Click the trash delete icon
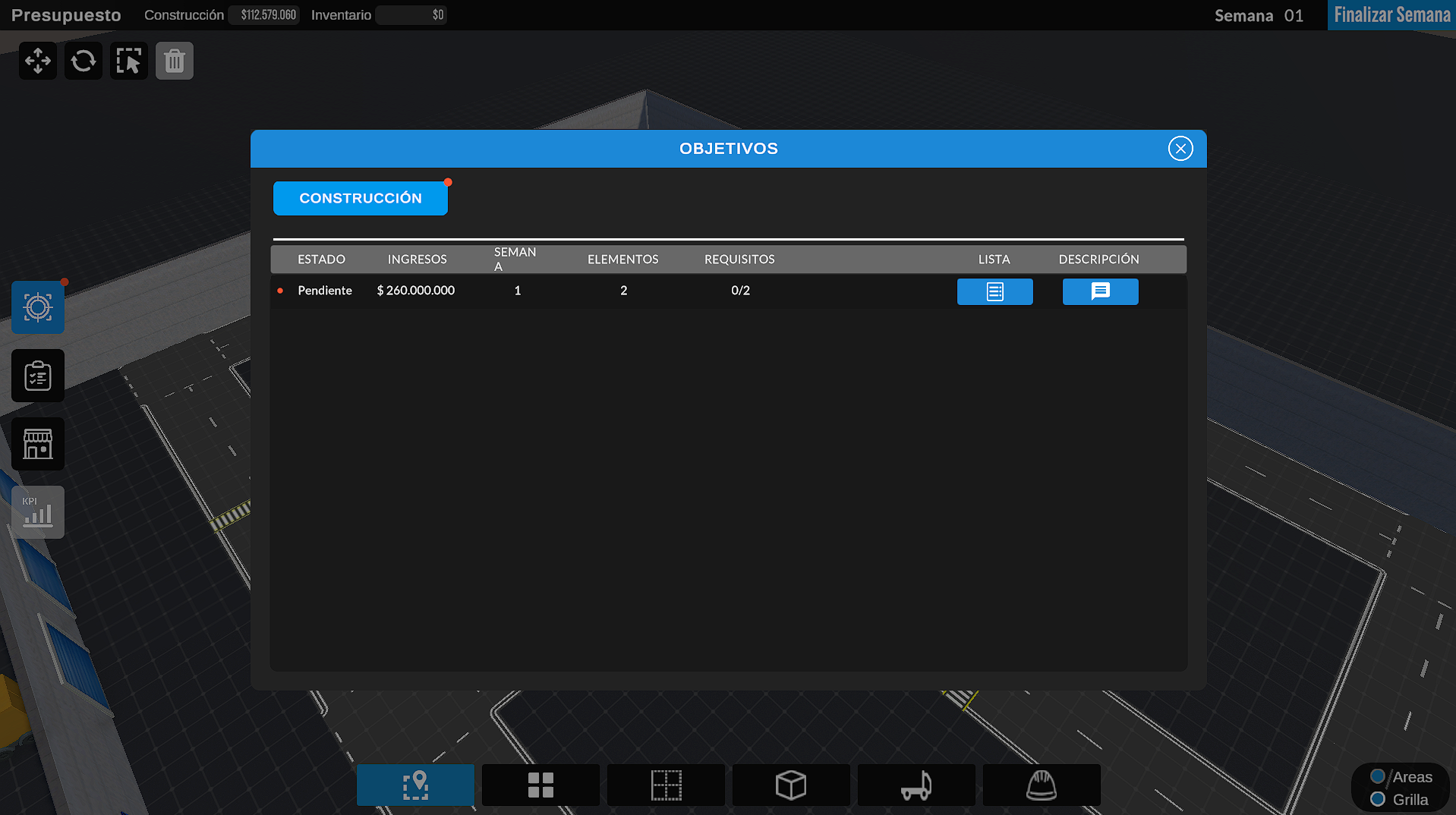Image resolution: width=1456 pixels, height=815 pixels. pos(175,61)
